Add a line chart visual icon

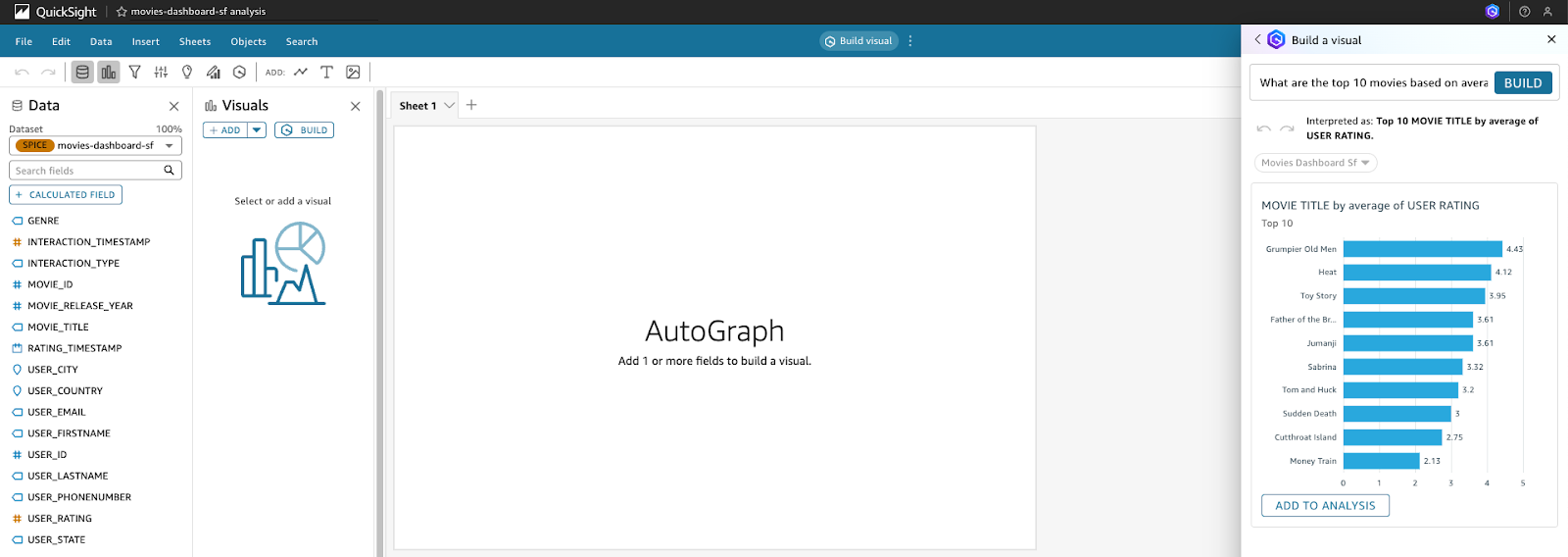(x=301, y=72)
